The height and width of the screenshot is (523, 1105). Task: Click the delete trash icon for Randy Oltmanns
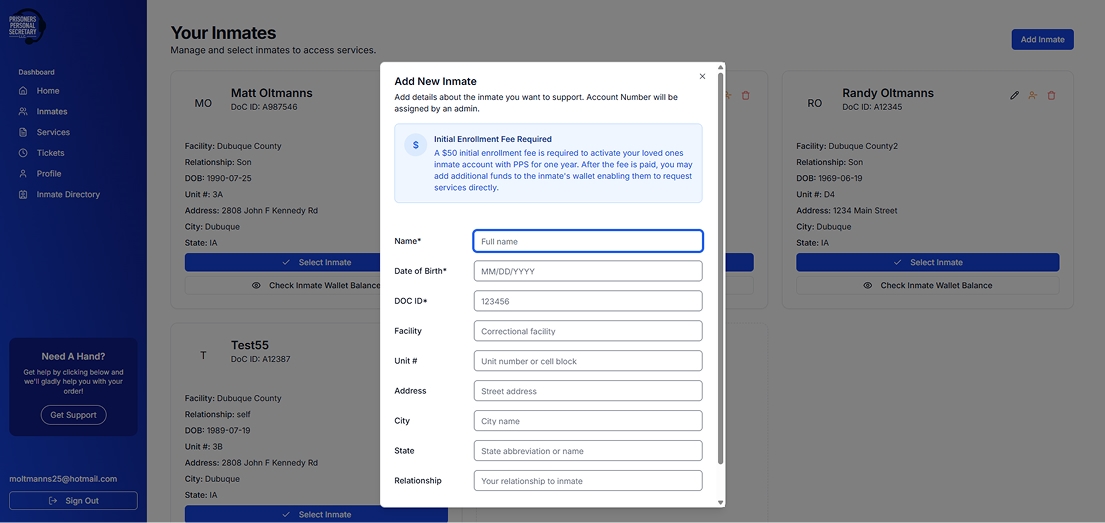[1051, 96]
